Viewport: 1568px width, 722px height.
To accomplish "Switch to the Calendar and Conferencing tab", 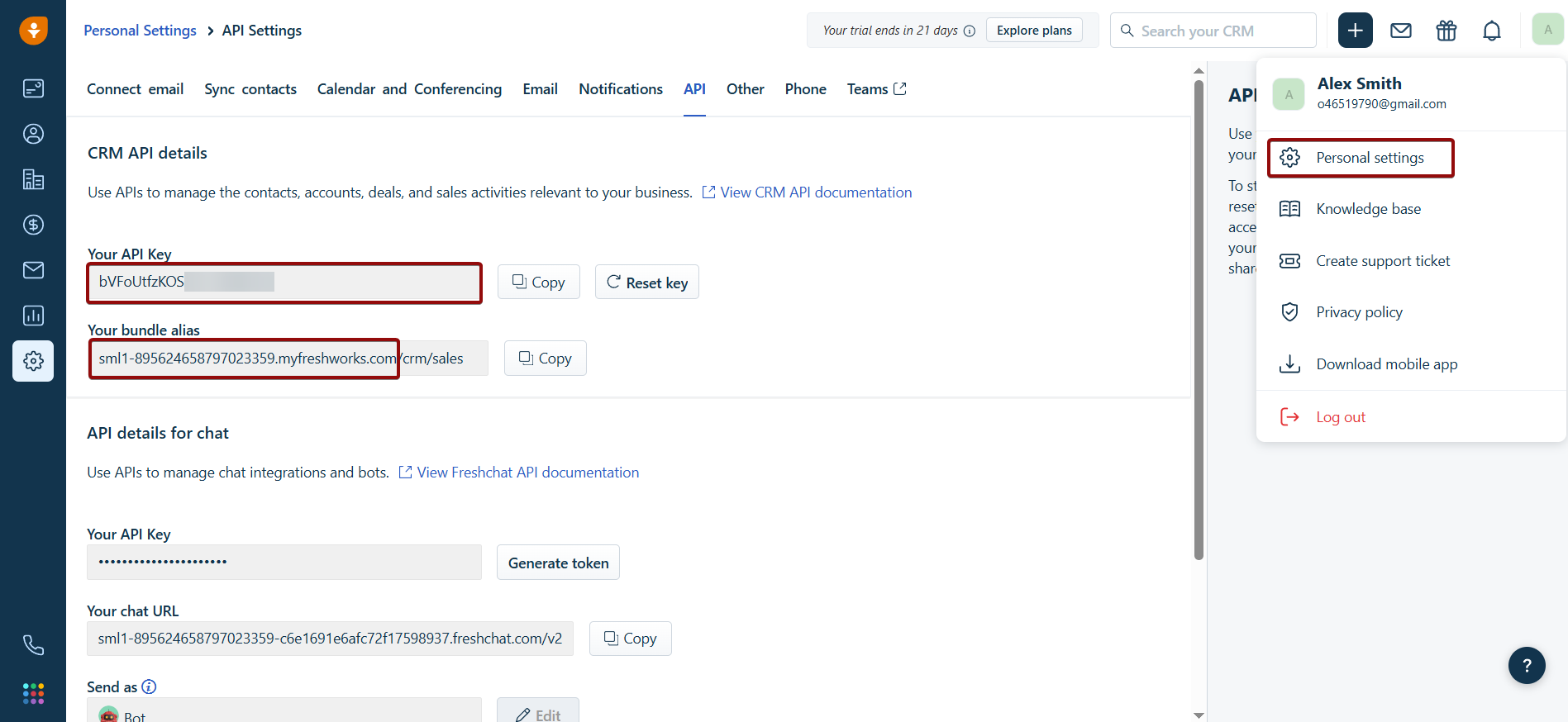I will (409, 89).
